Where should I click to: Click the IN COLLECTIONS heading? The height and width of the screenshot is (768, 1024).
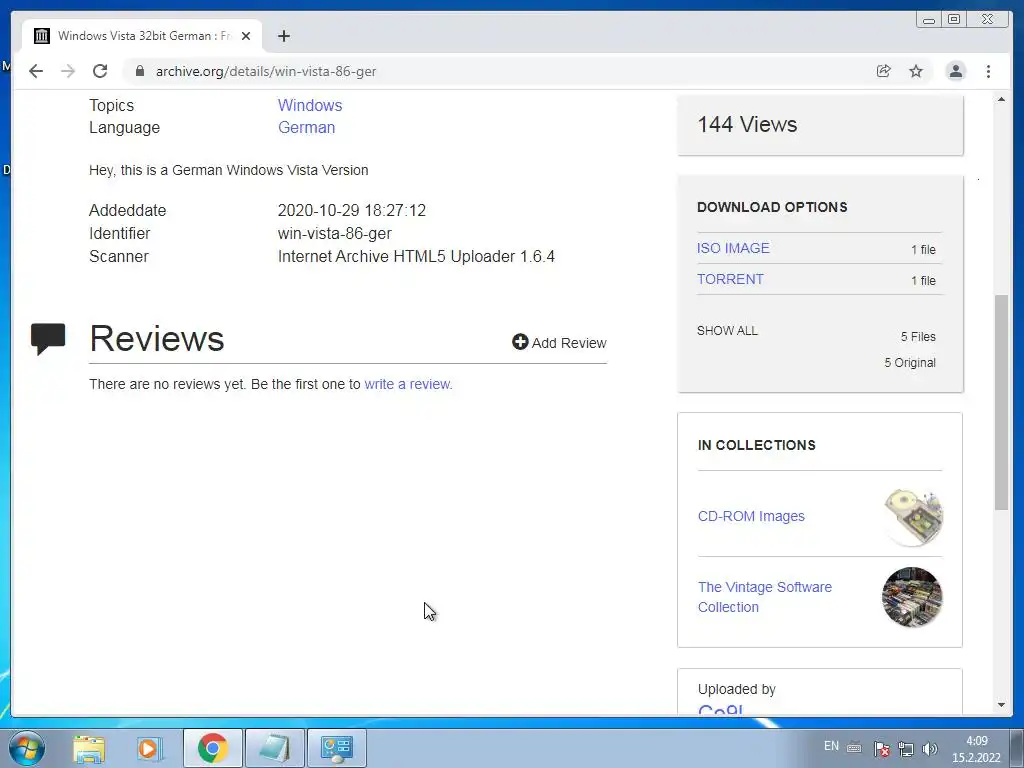click(x=756, y=445)
